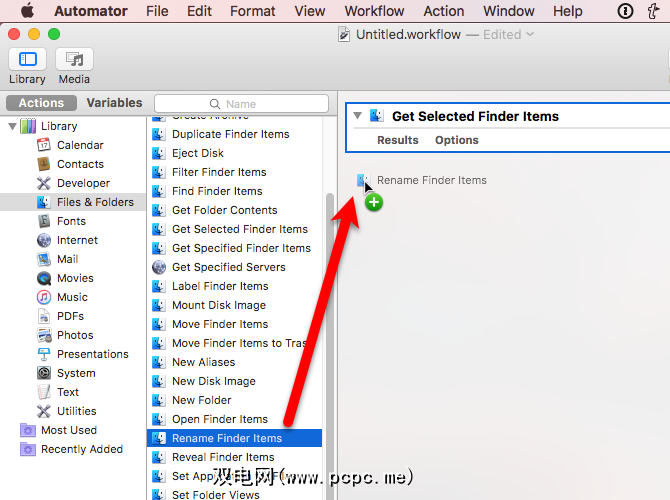
Task: Select the Calendar category icon
Action: pyautogui.click(x=44, y=145)
